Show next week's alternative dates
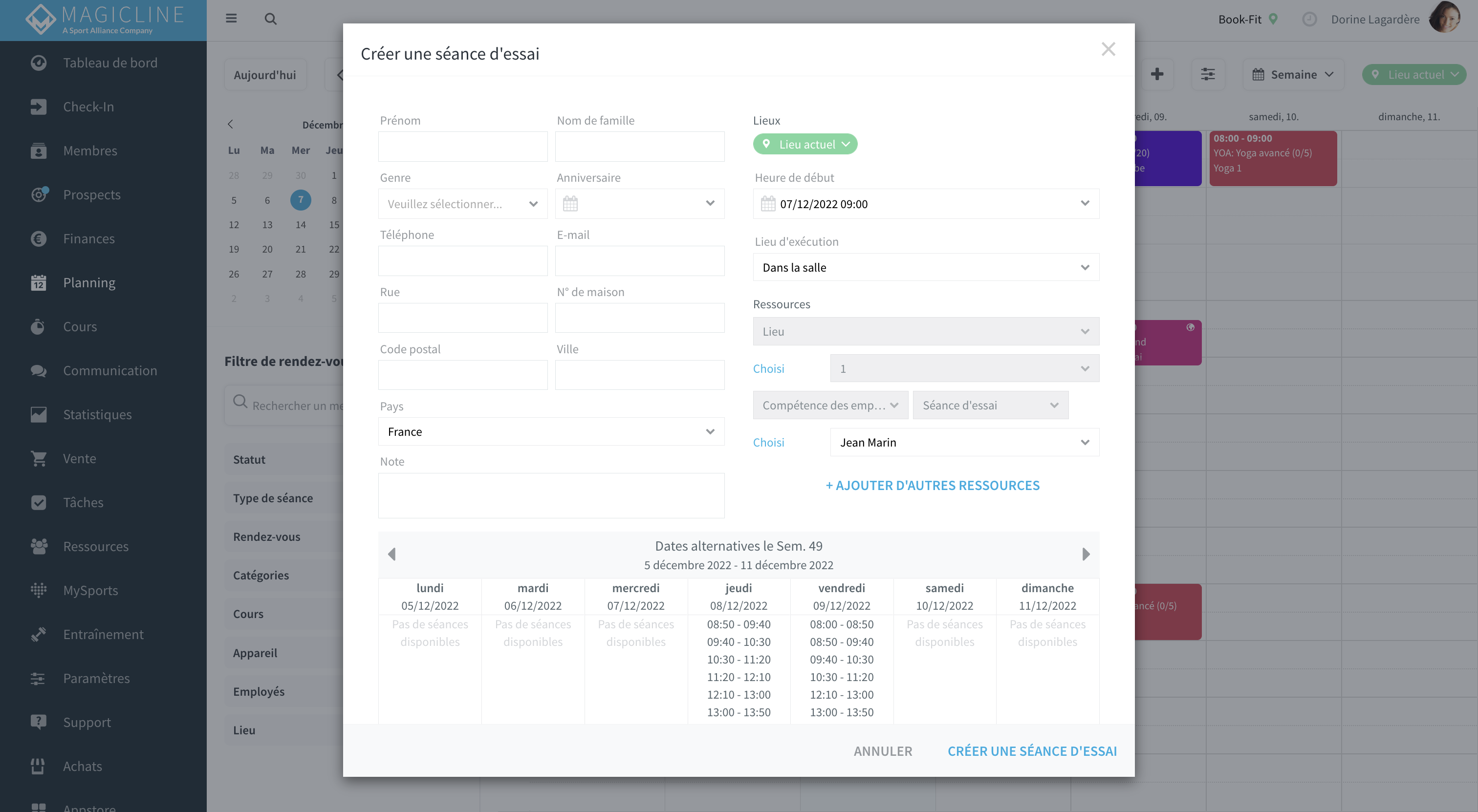1478x812 pixels. click(x=1086, y=554)
